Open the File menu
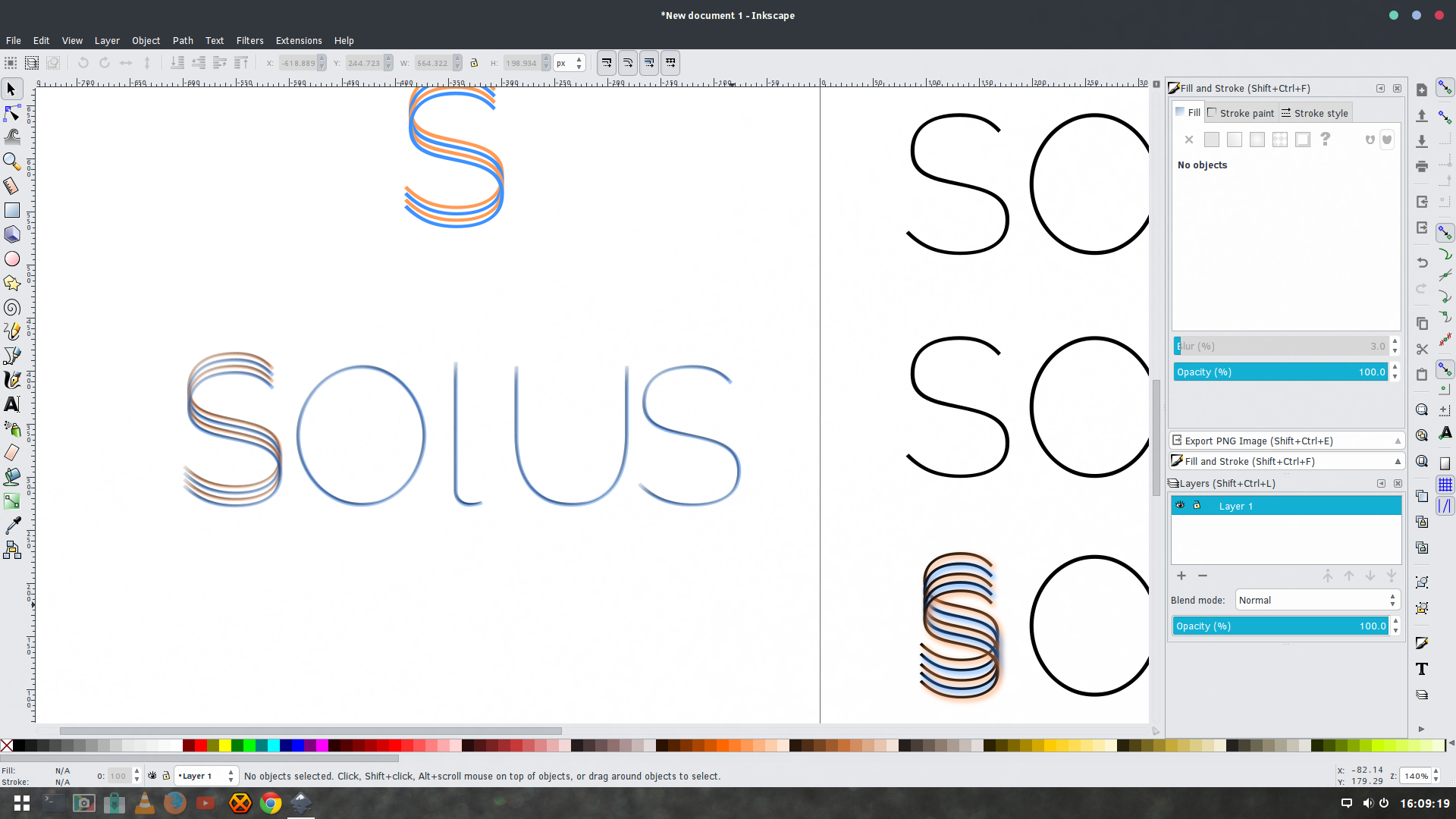This screenshot has width=1456, height=819. tap(13, 40)
